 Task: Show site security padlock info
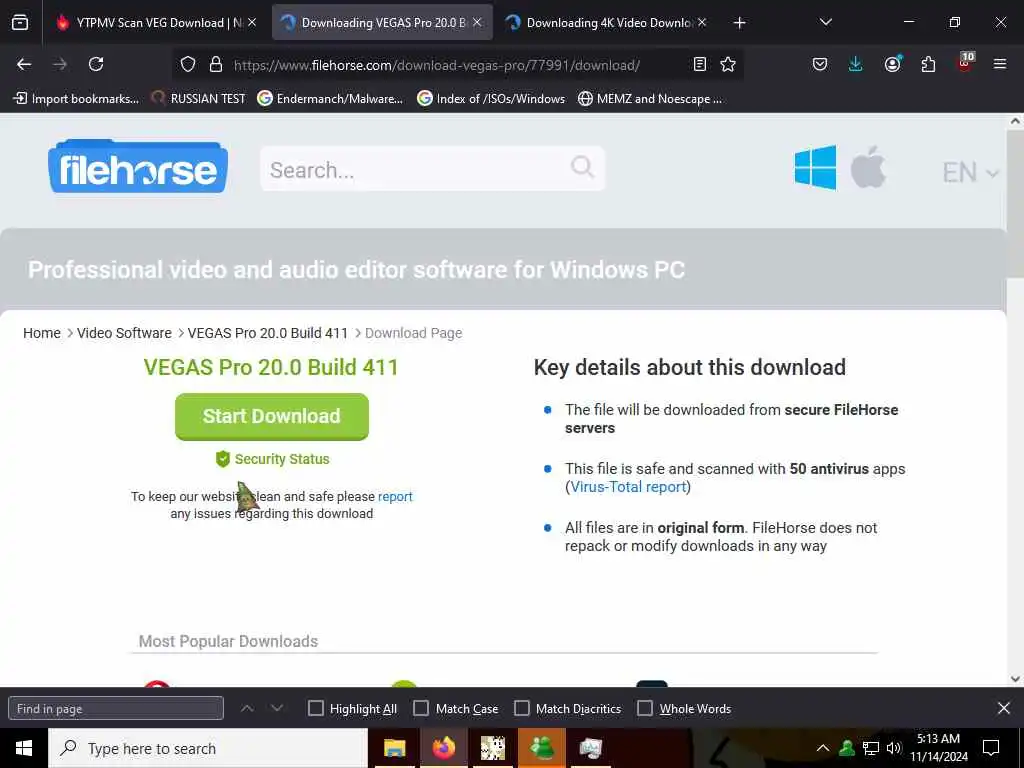pos(216,64)
